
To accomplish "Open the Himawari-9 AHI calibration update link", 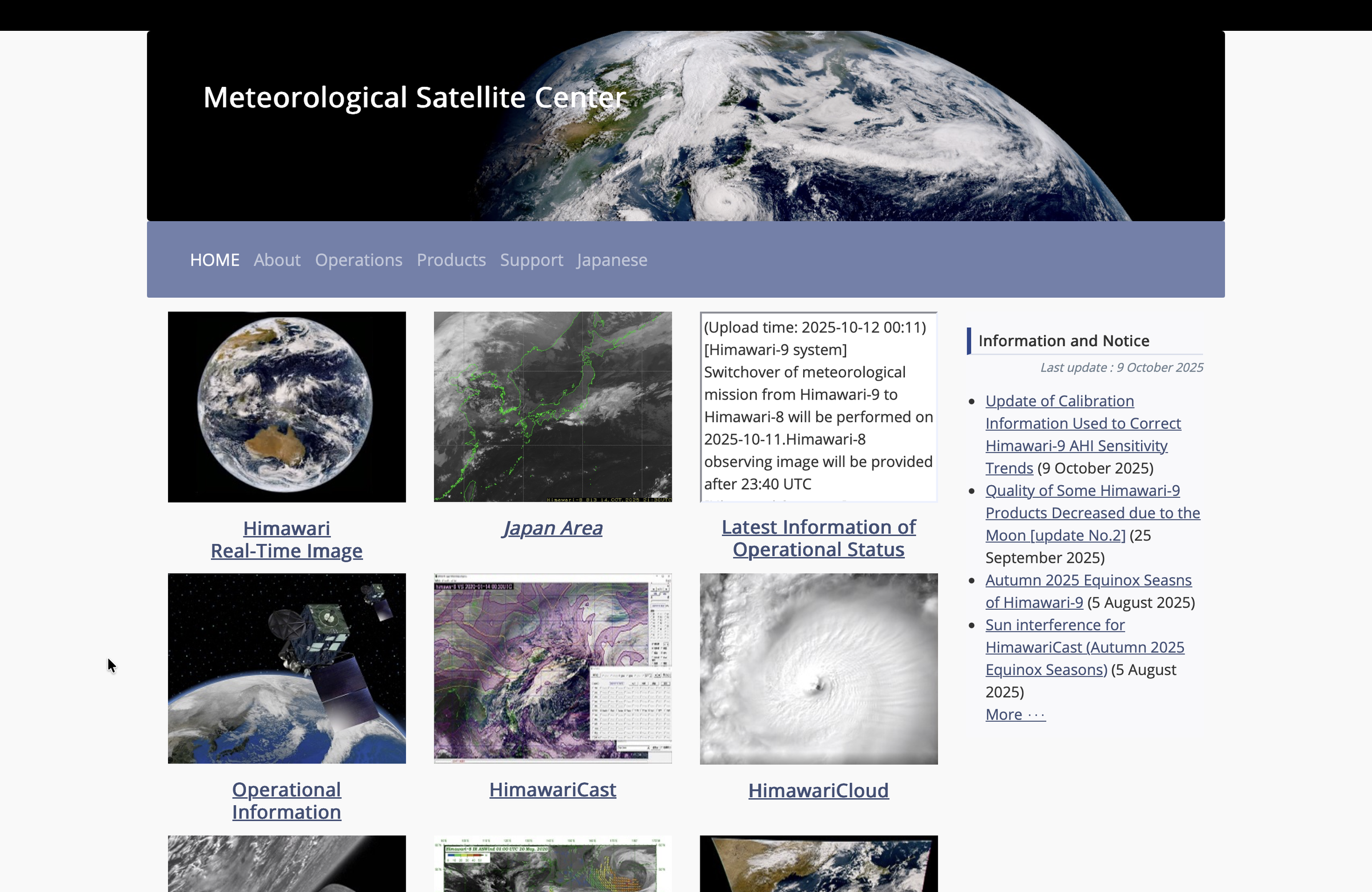I will click(1083, 434).
